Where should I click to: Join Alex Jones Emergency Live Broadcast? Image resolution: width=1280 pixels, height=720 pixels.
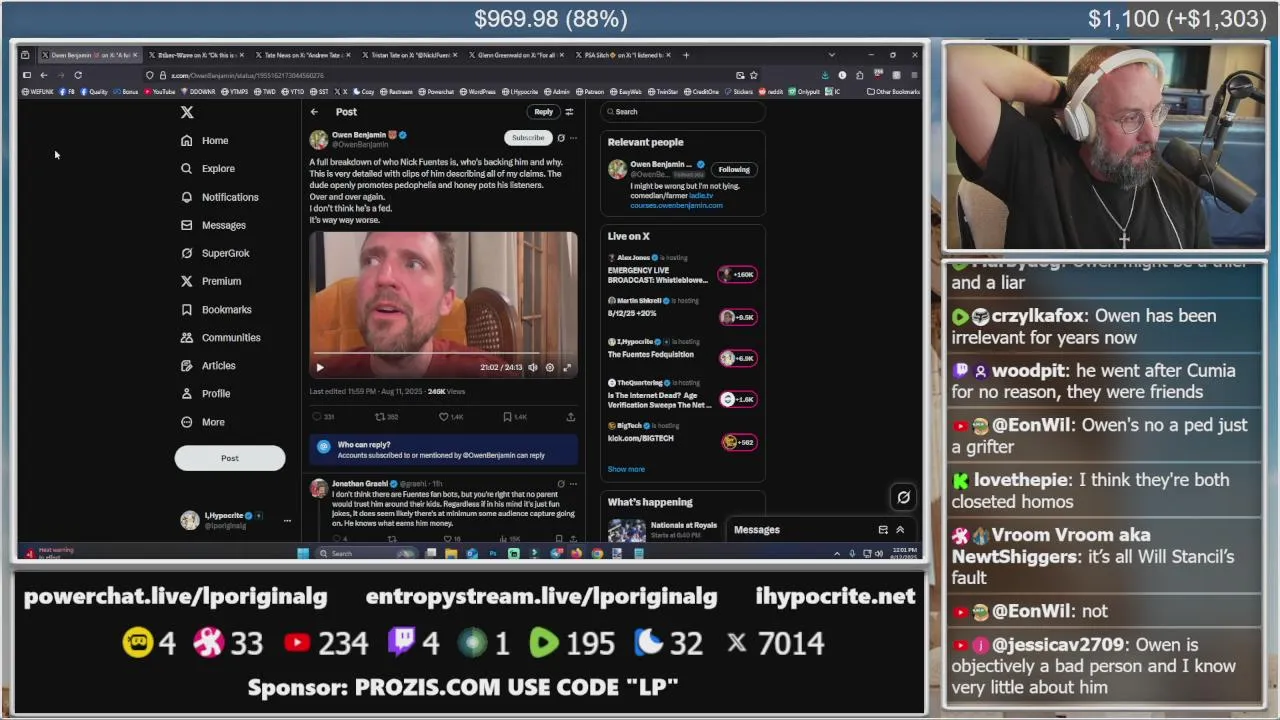(683, 270)
